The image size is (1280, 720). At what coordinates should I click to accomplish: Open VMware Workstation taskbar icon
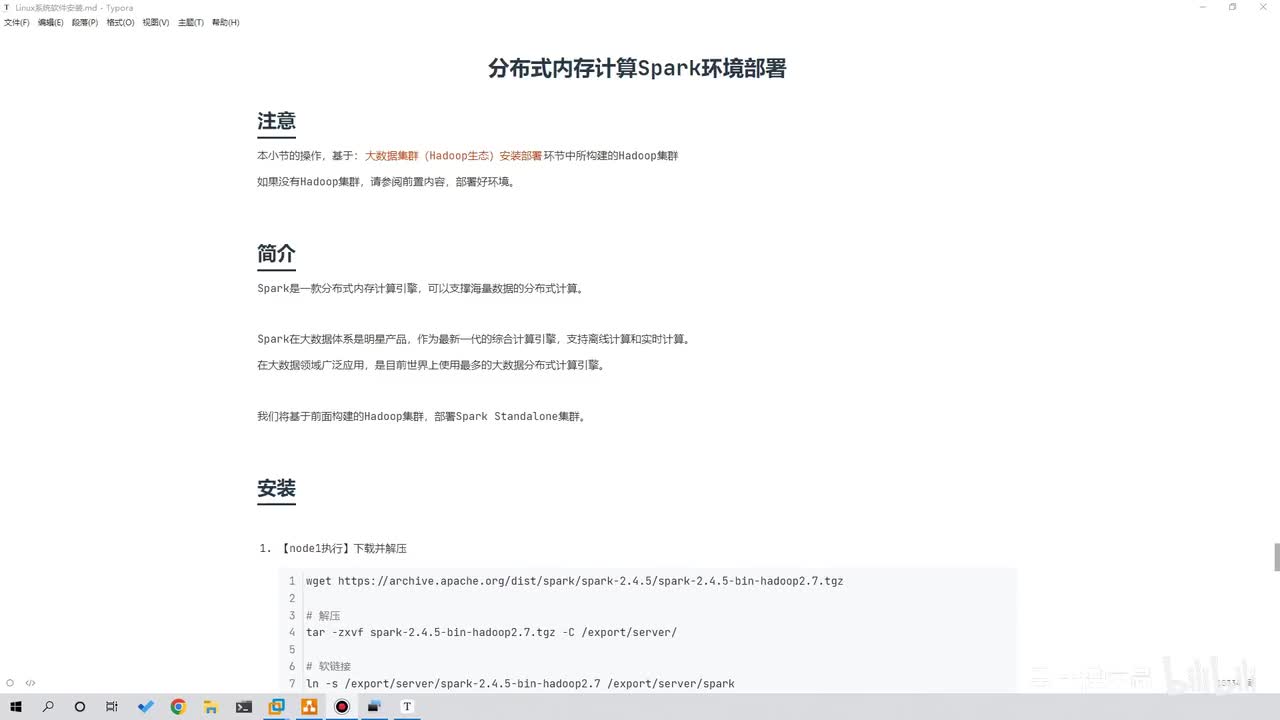coord(277,706)
